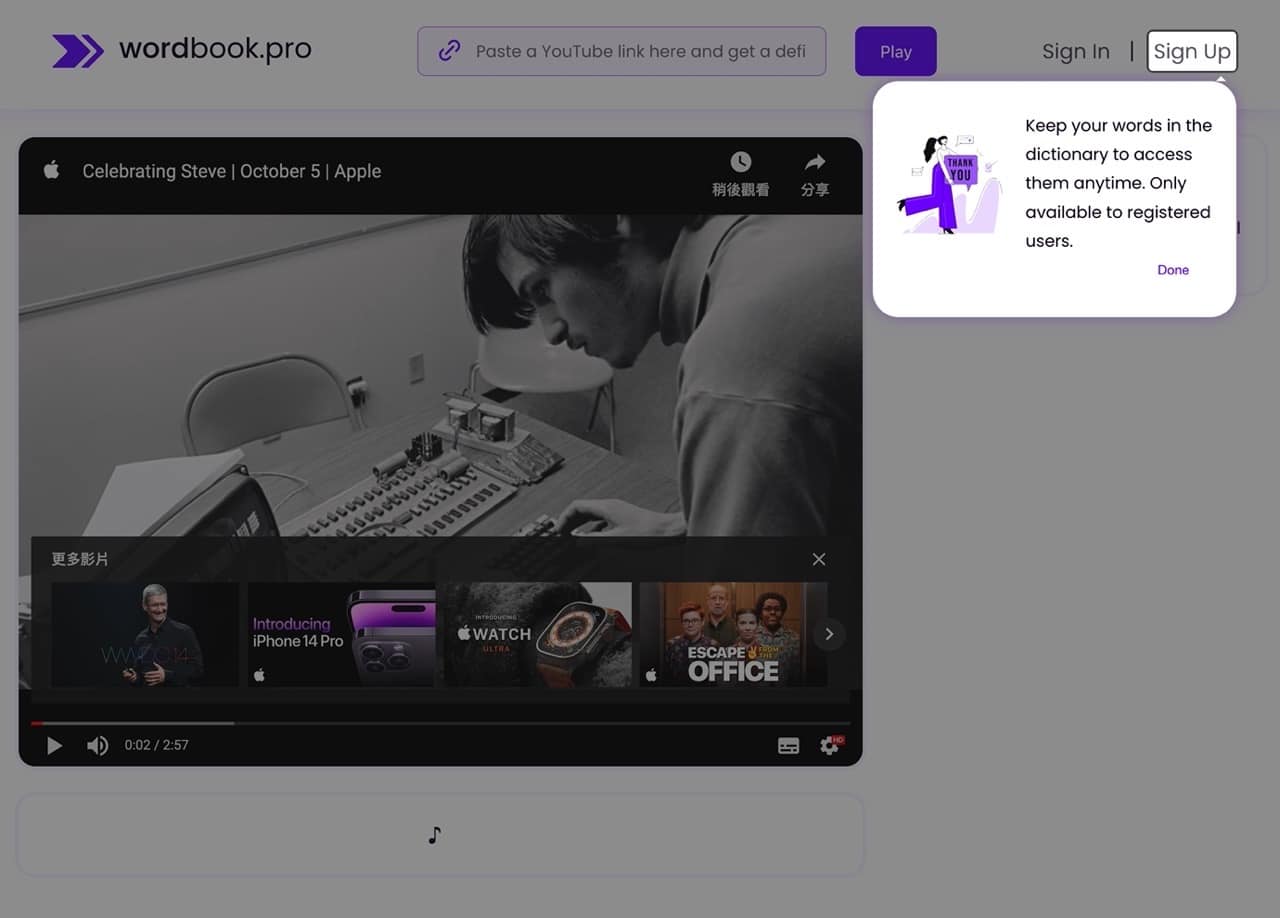This screenshot has width=1280, height=918.
Task: Show next suggested videos with the arrow
Action: (x=829, y=634)
